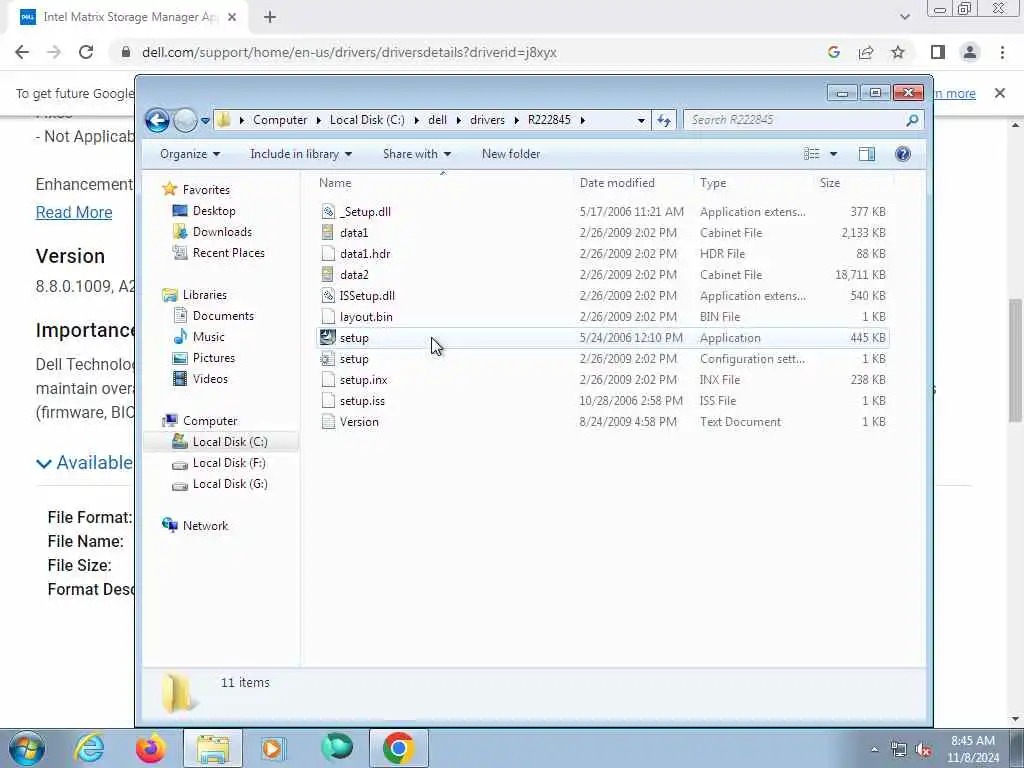Click the blue Help question mark icon
Viewport: 1024px width, 768px height.
coord(903,154)
